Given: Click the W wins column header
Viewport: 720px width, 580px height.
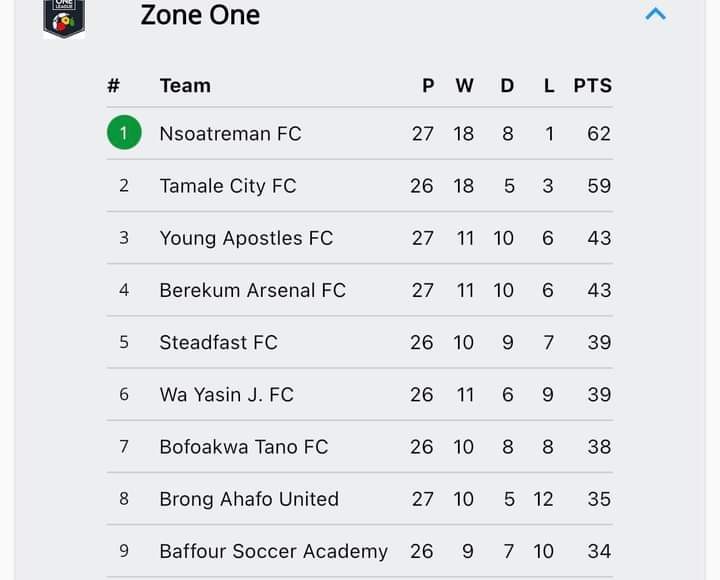Looking at the screenshot, I should click(x=464, y=85).
